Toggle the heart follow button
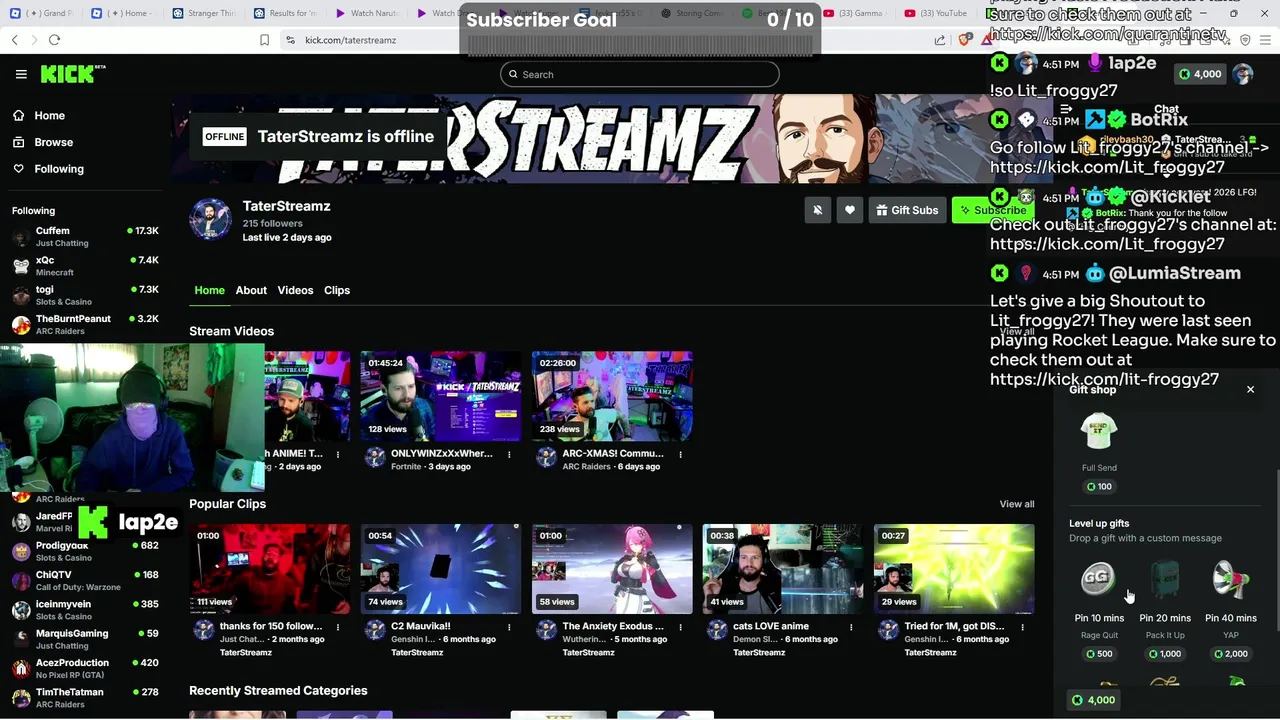This screenshot has height=720, width=1280. 850,210
